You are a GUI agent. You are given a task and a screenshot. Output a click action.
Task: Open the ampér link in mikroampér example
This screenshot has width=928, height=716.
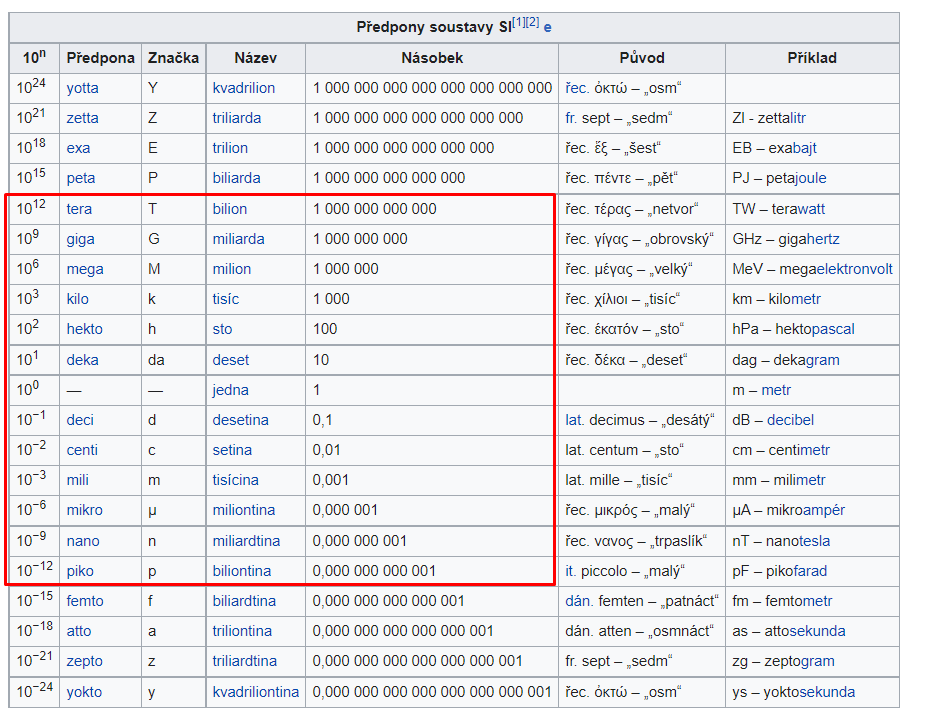[x=825, y=510]
